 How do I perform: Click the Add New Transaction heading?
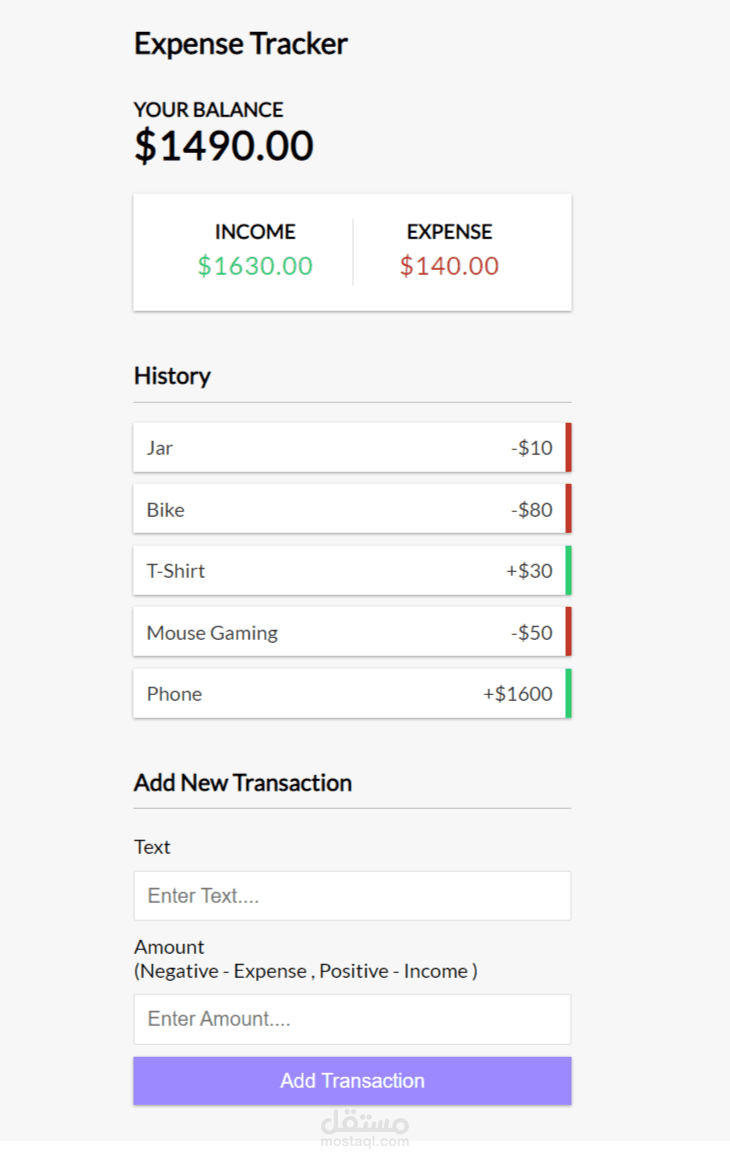pos(243,783)
